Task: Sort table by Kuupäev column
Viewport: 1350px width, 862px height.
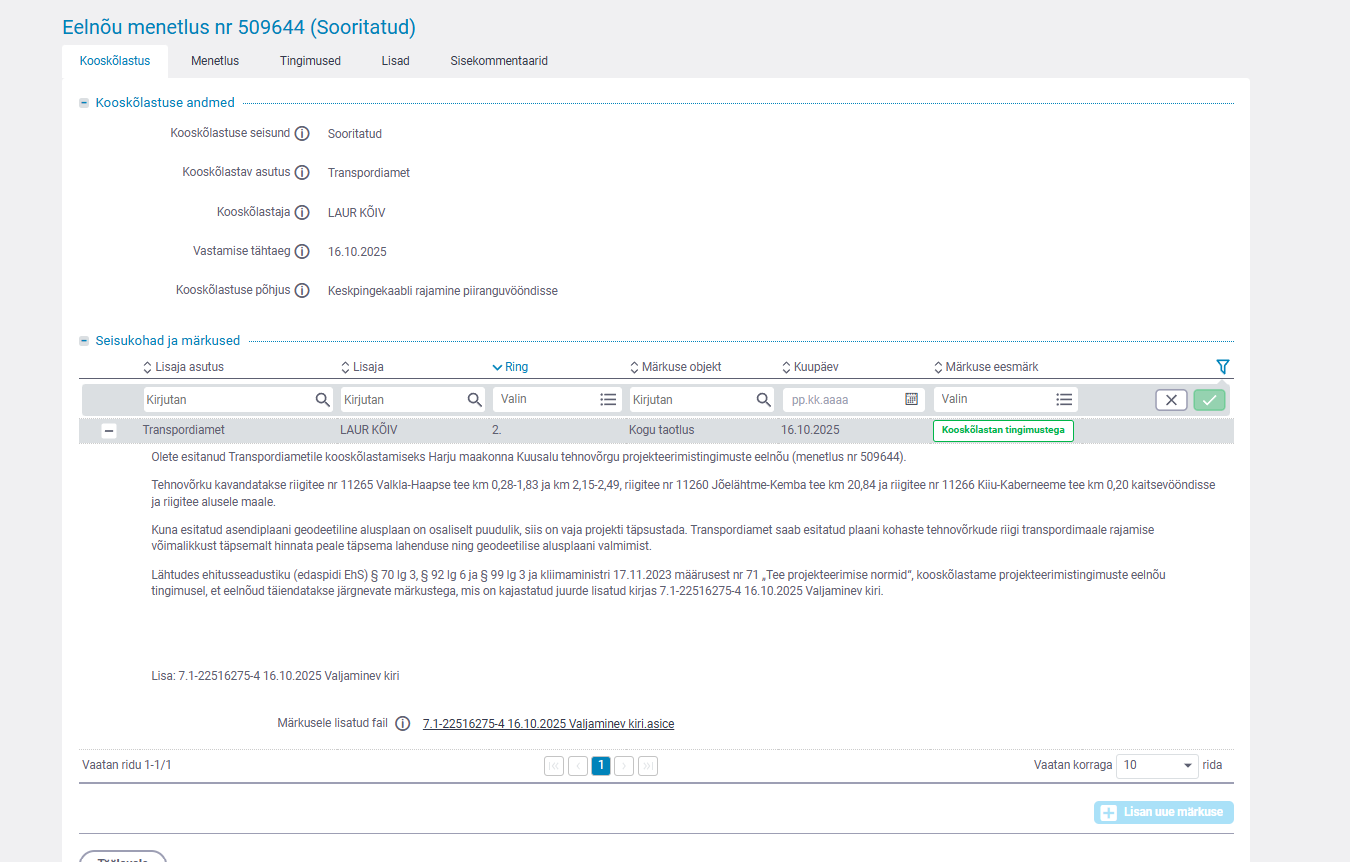Action: click(x=813, y=367)
